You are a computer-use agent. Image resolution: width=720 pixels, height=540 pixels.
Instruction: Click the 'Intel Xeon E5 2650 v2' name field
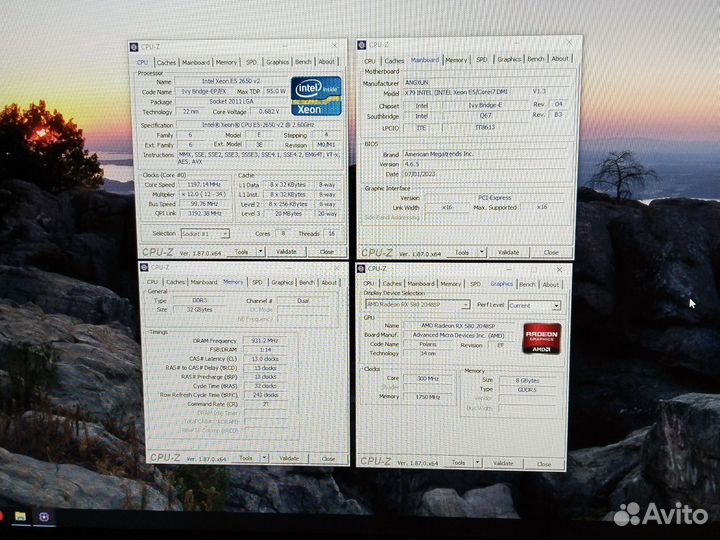tap(231, 81)
